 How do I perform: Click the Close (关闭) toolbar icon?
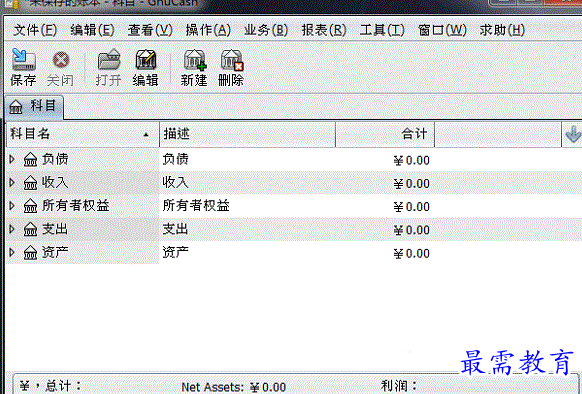(61, 60)
